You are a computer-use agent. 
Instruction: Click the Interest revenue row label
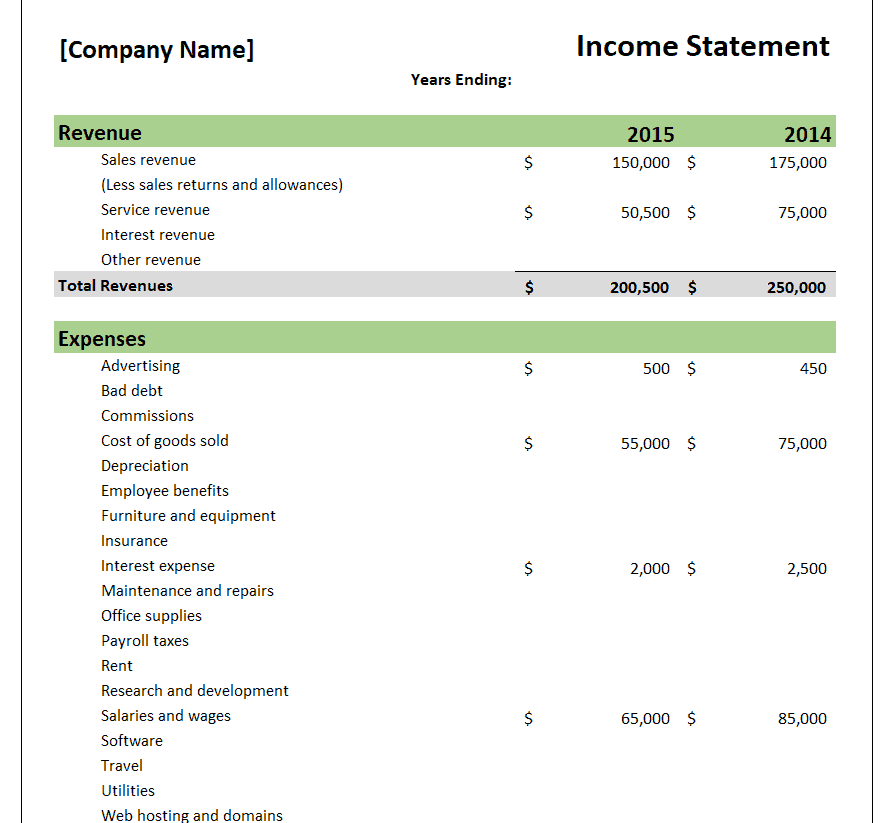pos(158,235)
